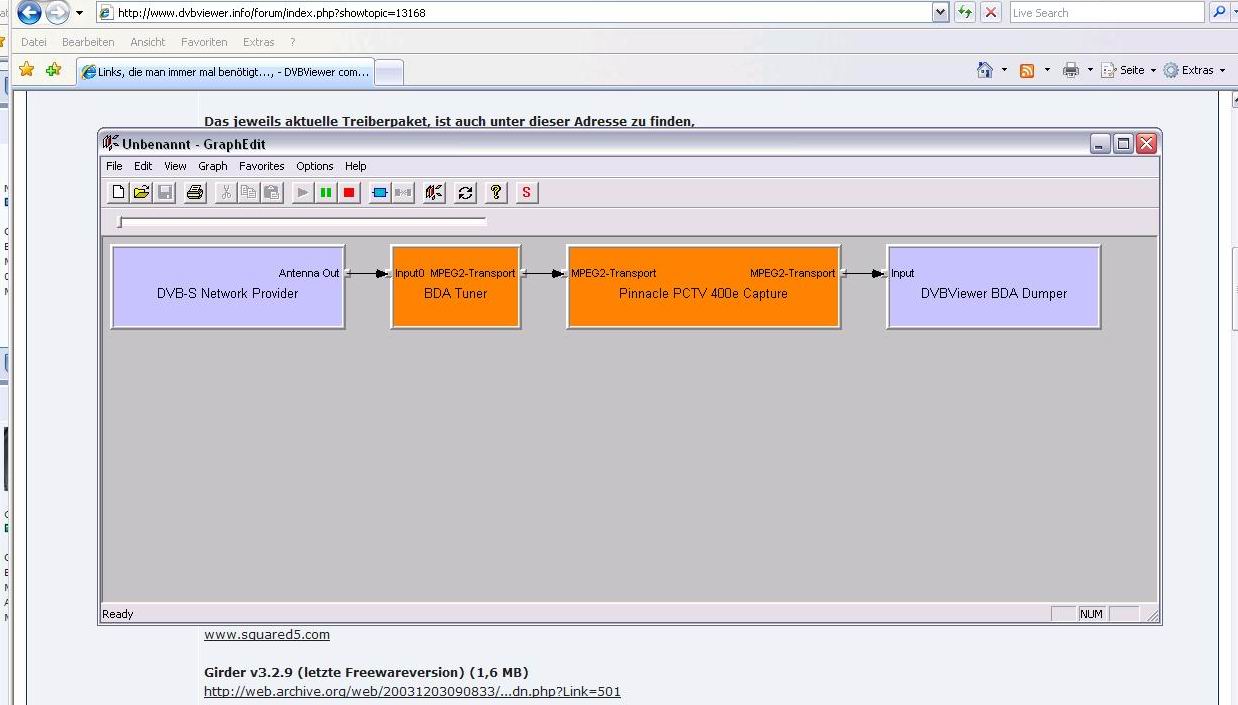Open the Graph menu in GraphEdit

212,166
